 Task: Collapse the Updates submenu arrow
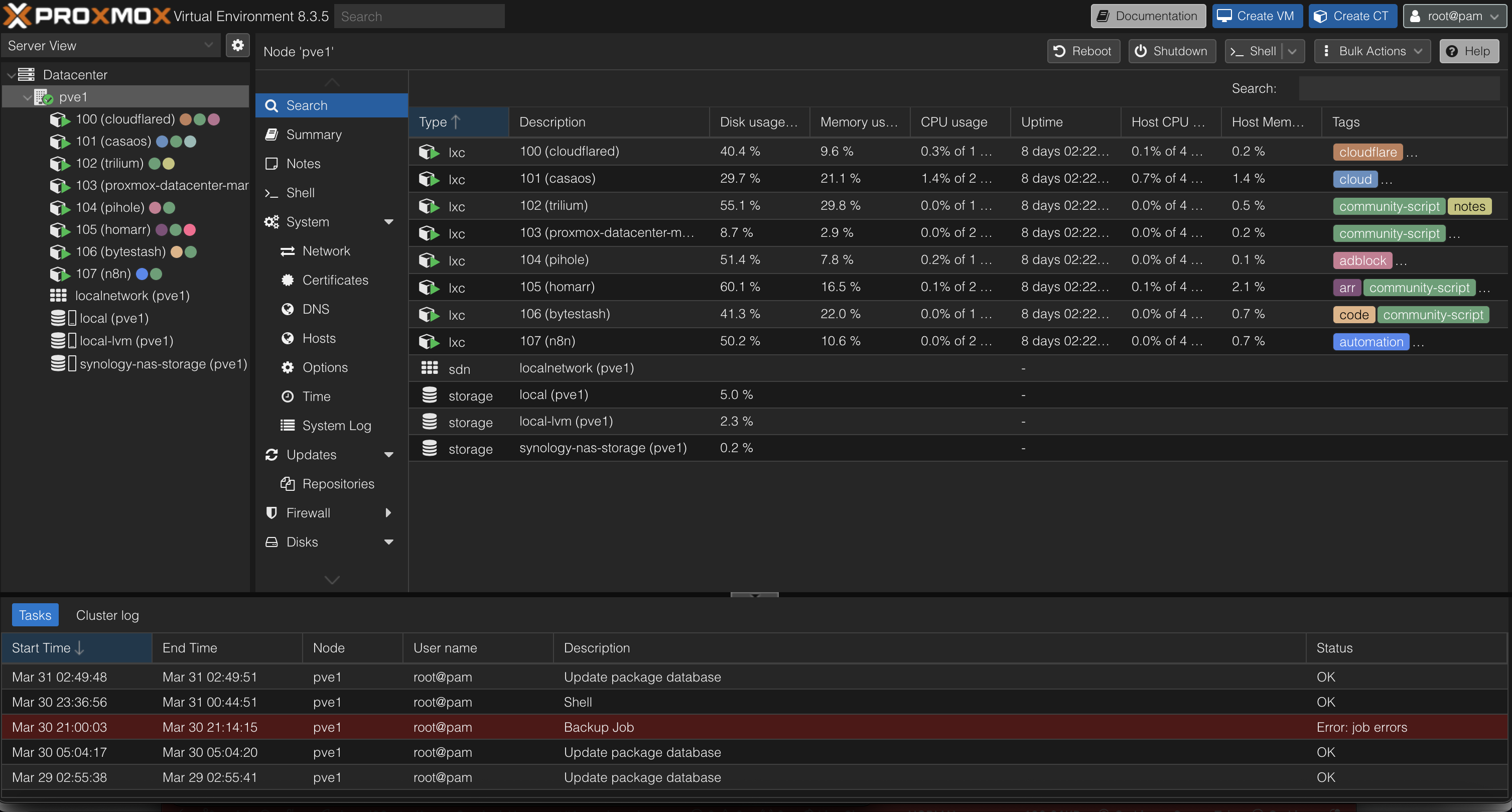pyautogui.click(x=388, y=455)
